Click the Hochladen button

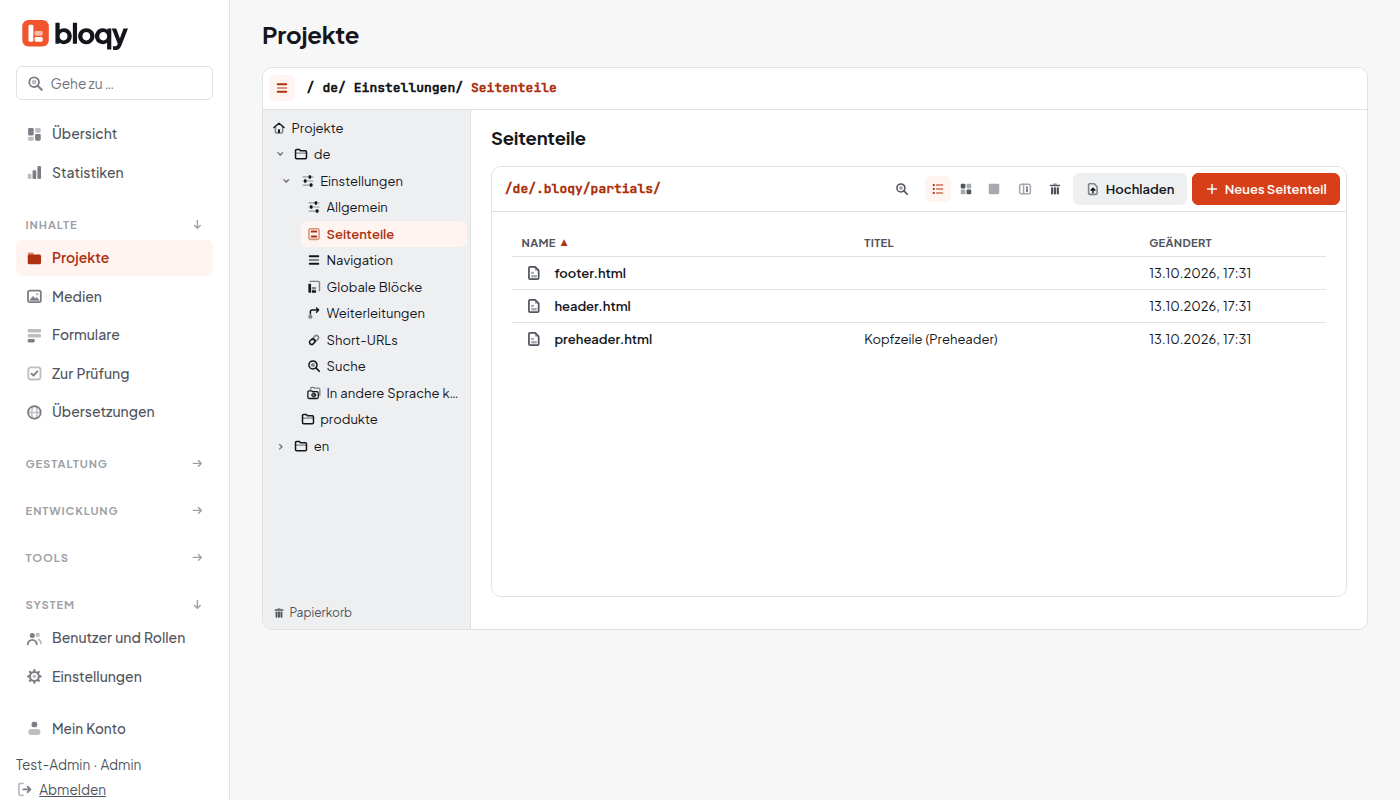(1130, 189)
